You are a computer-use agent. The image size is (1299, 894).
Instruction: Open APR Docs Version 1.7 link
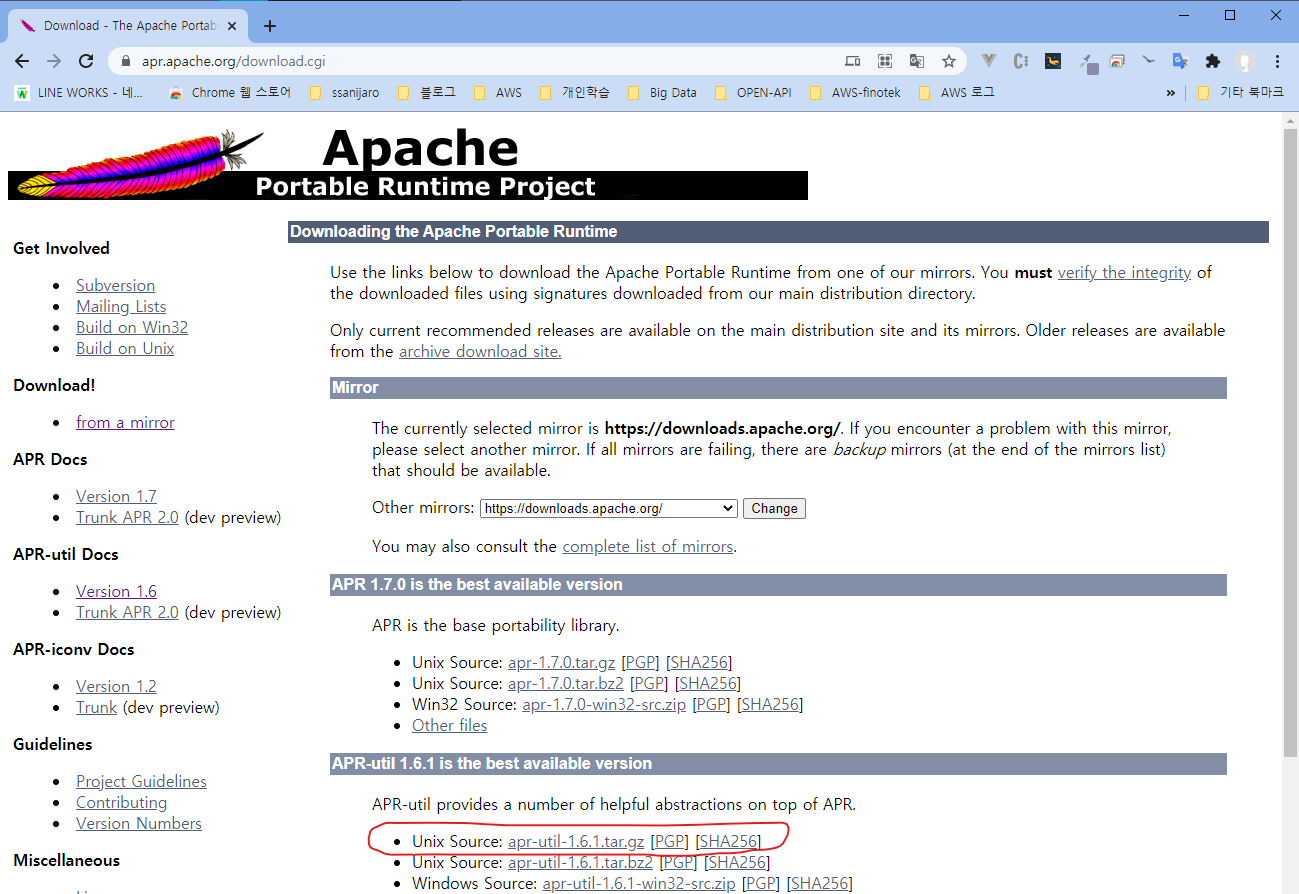pyautogui.click(x=116, y=496)
